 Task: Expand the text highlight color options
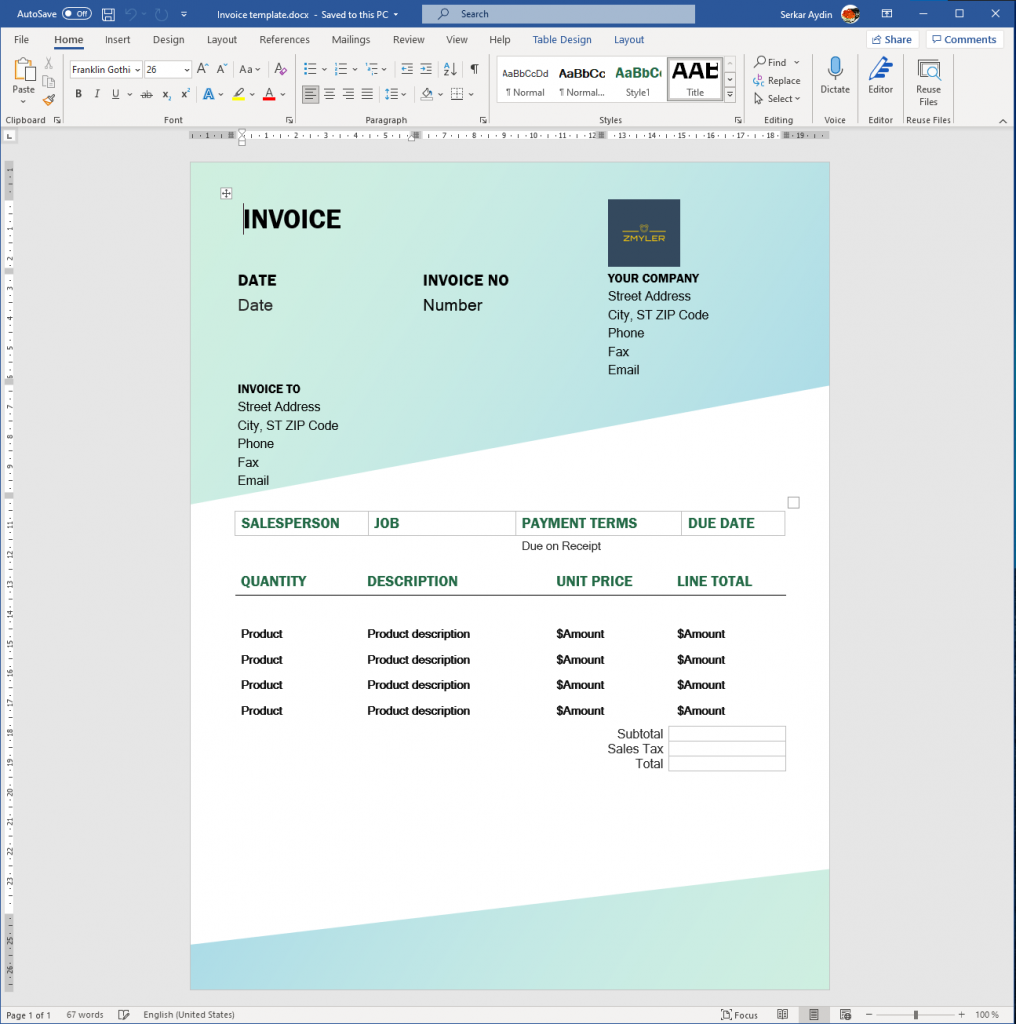click(252, 93)
